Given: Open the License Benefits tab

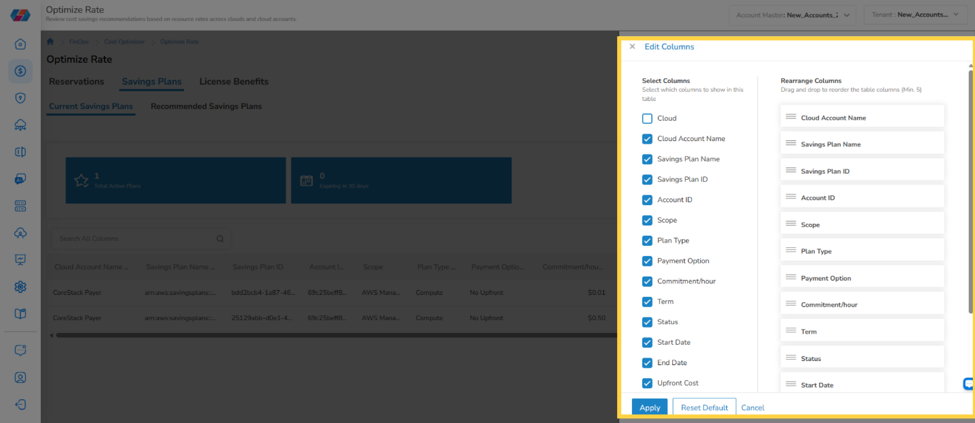Looking at the screenshot, I should pos(234,81).
